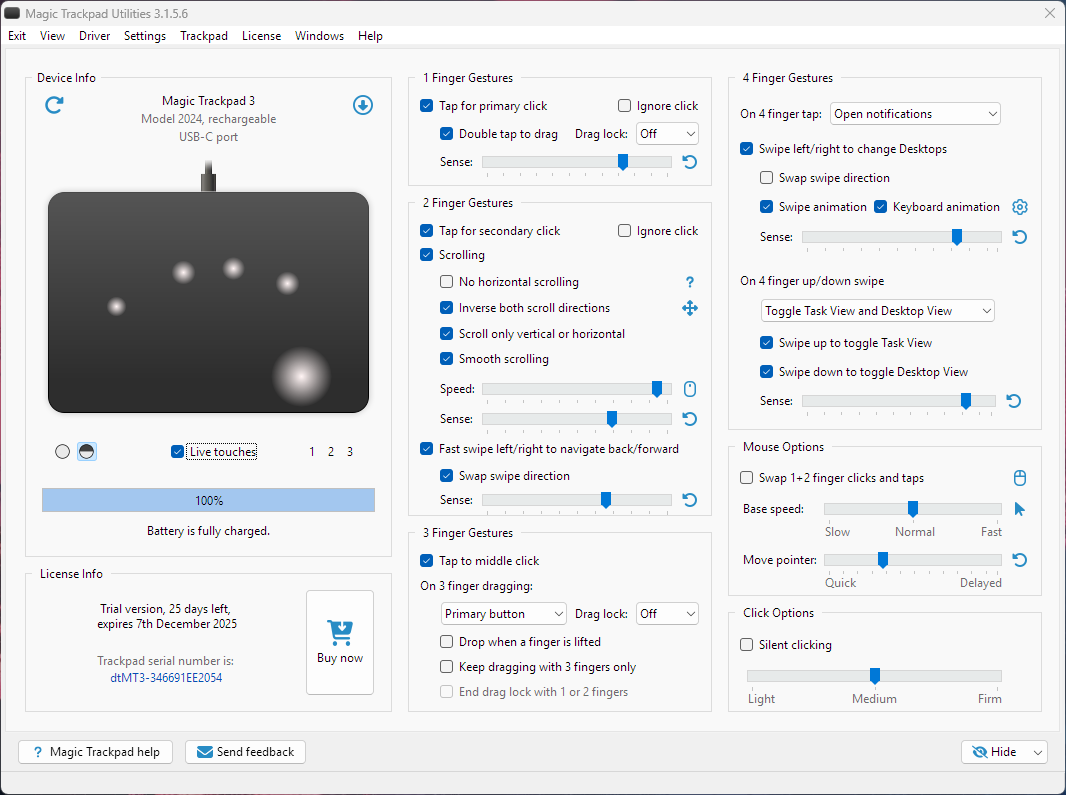The image size is (1066, 795).
Task: Select the half-filled dark trackpad color radio
Action: 87,452
